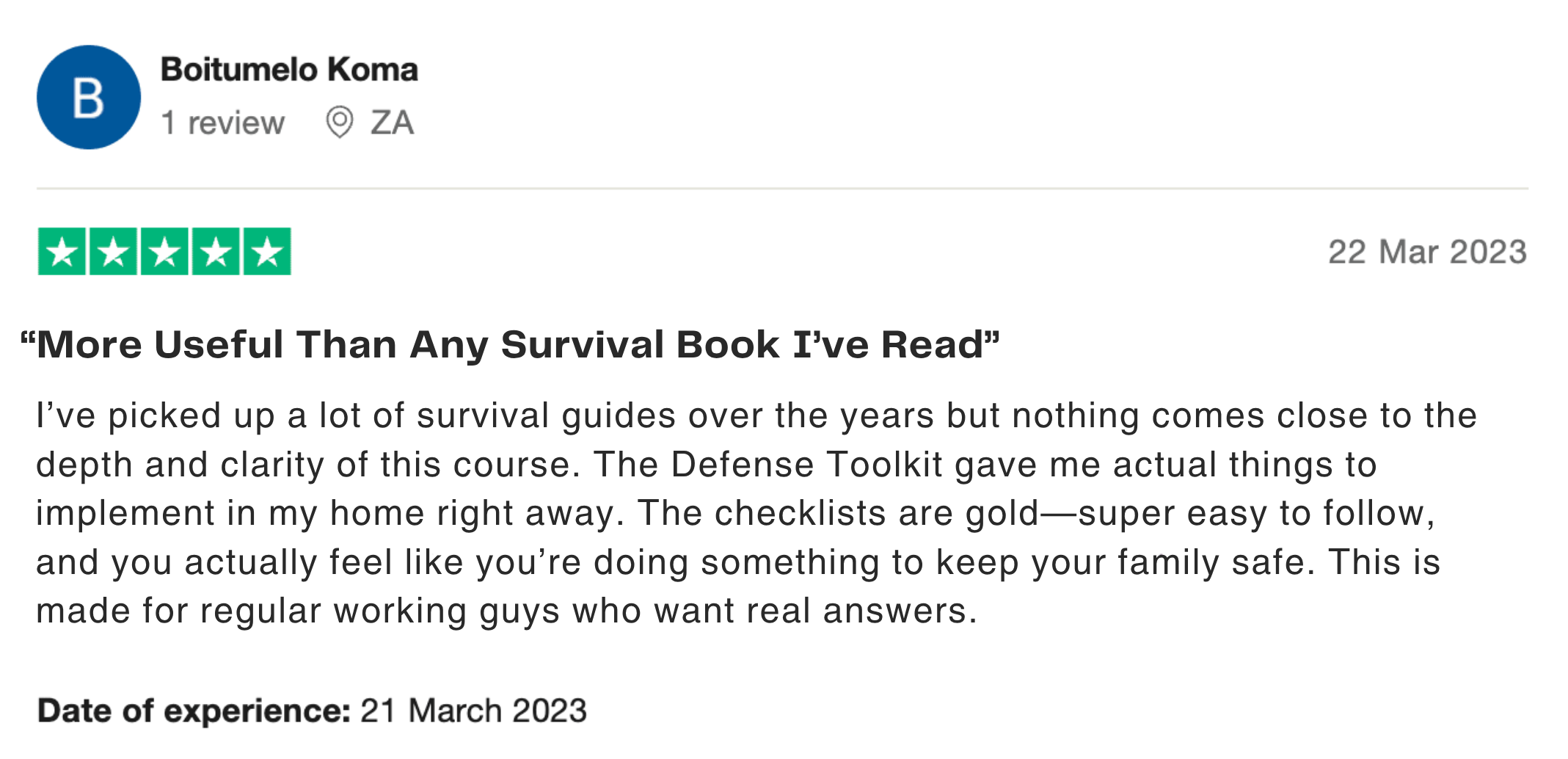Click the blue B avatar circle
1568x759 pixels.
coord(89,98)
